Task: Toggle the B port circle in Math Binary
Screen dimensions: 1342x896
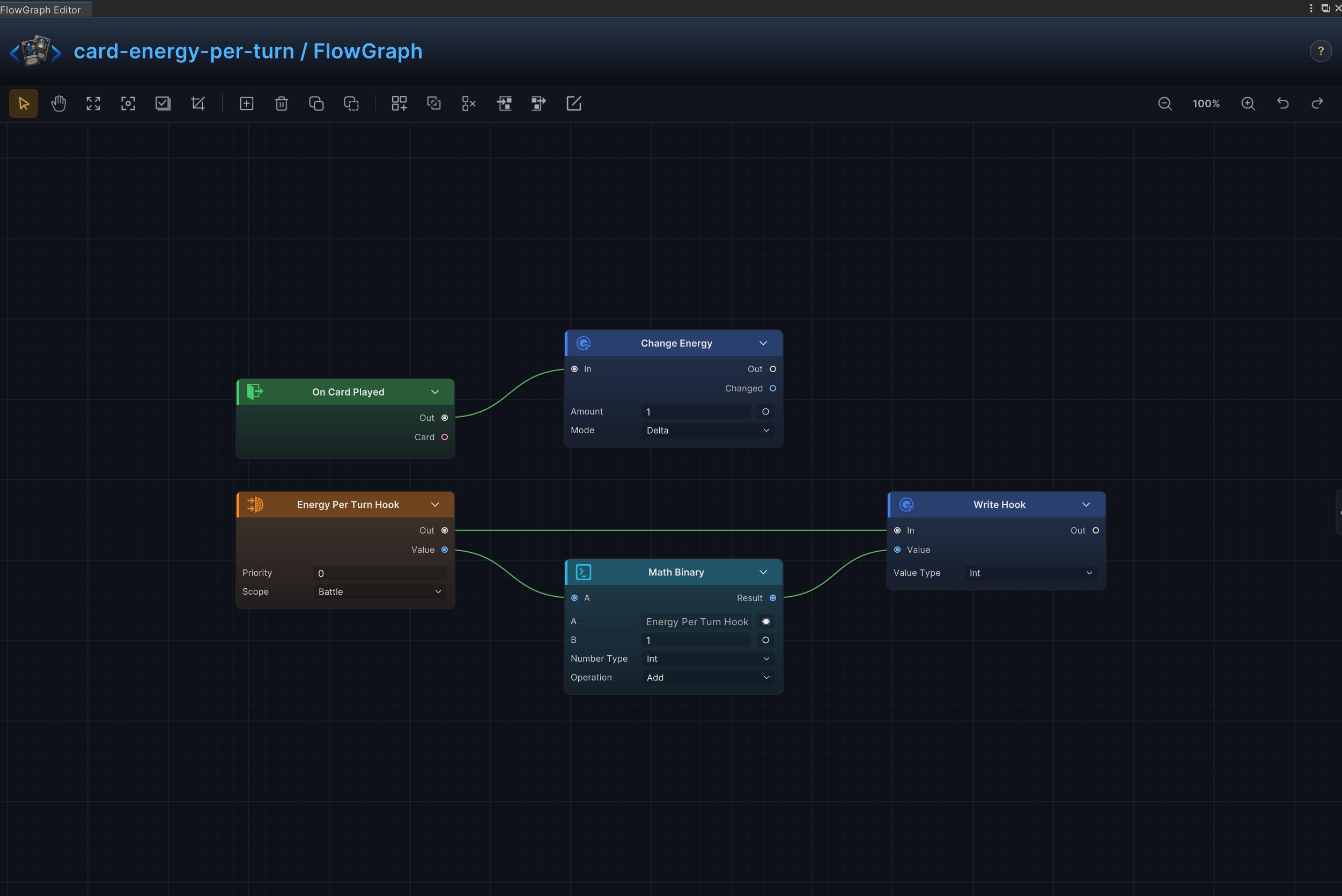Action: point(765,640)
